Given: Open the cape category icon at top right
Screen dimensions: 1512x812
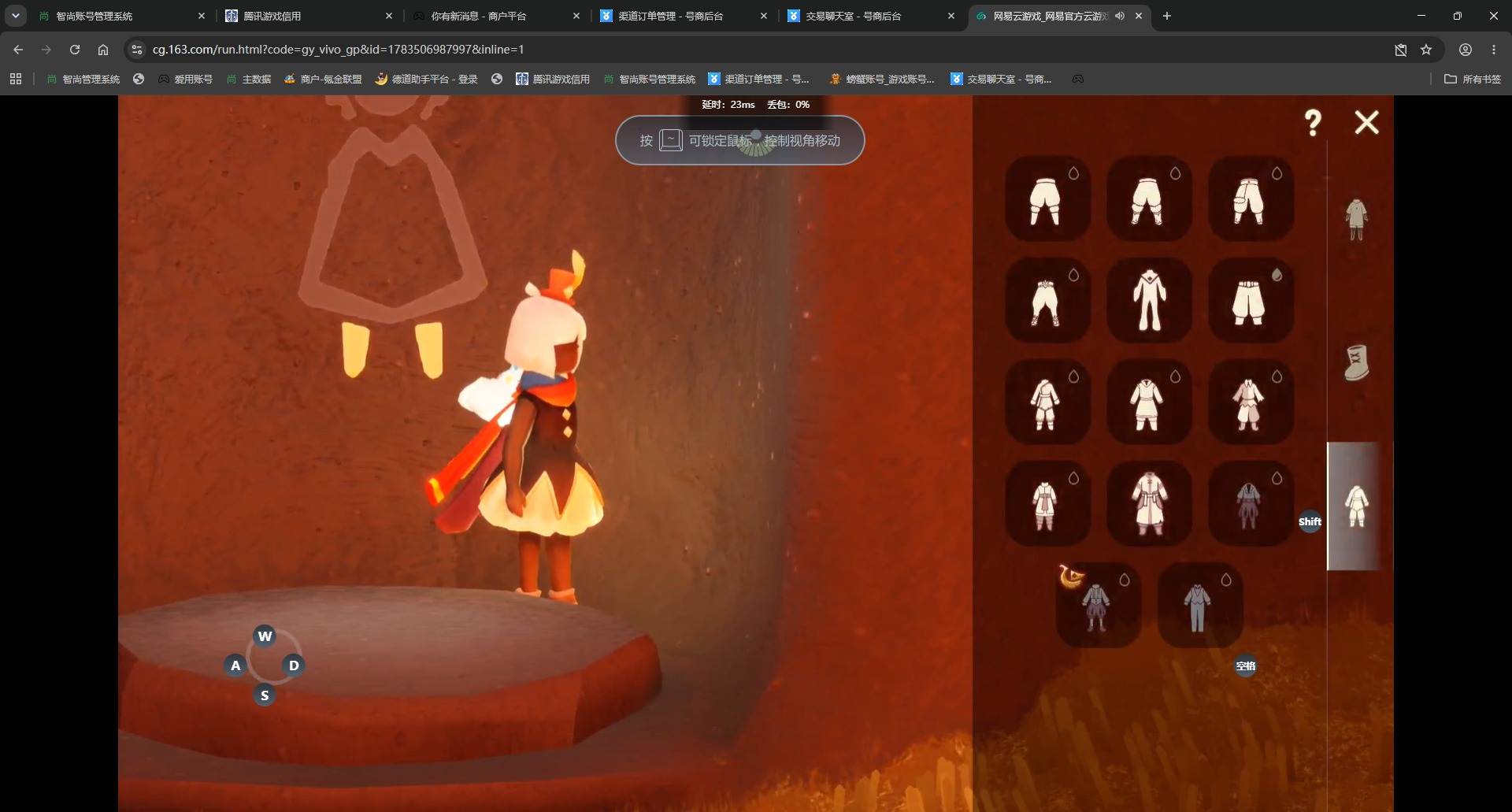Looking at the screenshot, I should [1356, 219].
